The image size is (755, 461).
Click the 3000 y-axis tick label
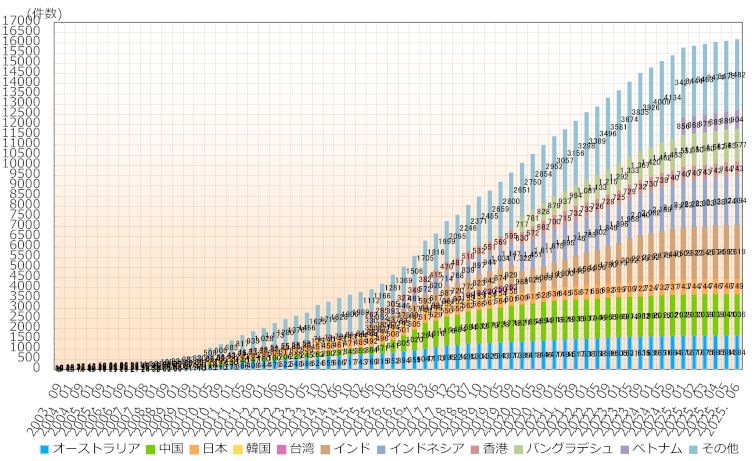(x=24, y=307)
